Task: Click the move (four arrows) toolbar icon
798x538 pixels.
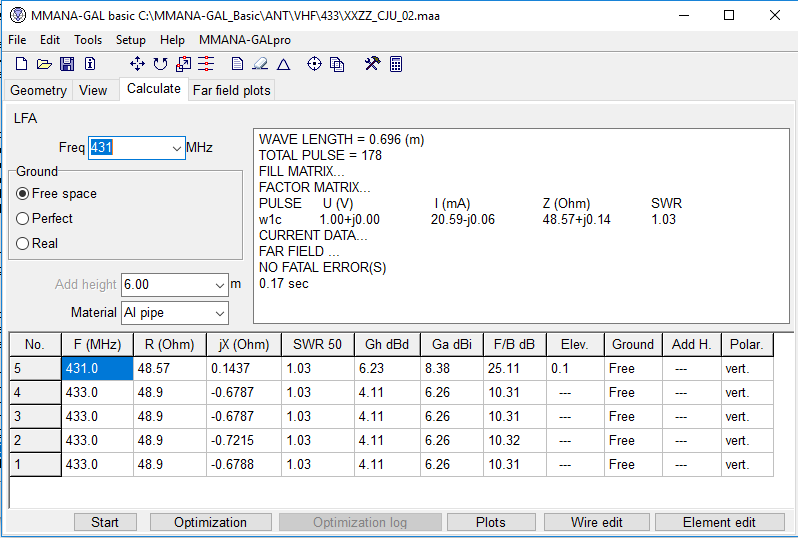Action: (x=137, y=64)
